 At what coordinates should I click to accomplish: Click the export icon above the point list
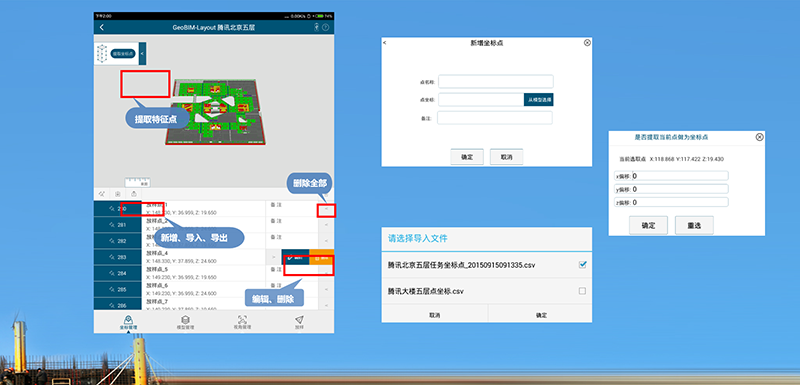[134, 194]
